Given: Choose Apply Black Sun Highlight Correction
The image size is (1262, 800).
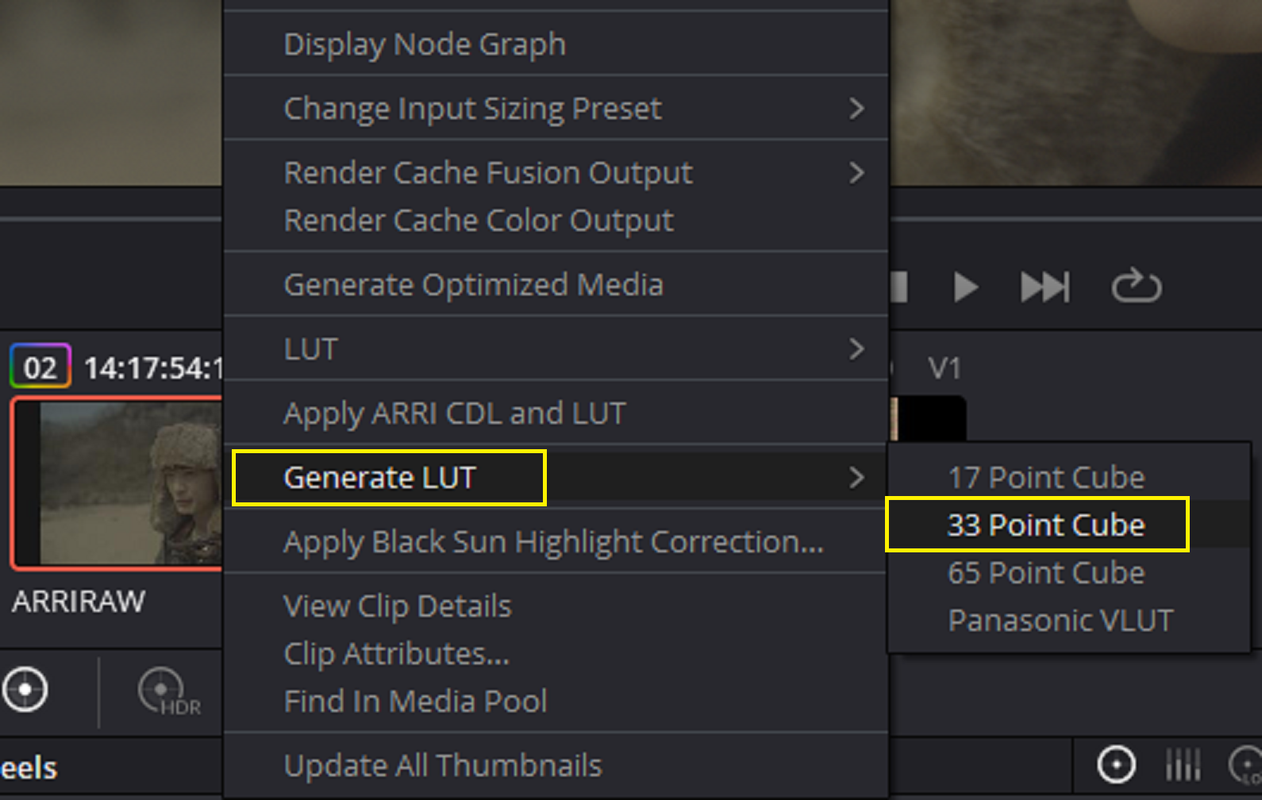Looking at the screenshot, I should click(x=556, y=541).
